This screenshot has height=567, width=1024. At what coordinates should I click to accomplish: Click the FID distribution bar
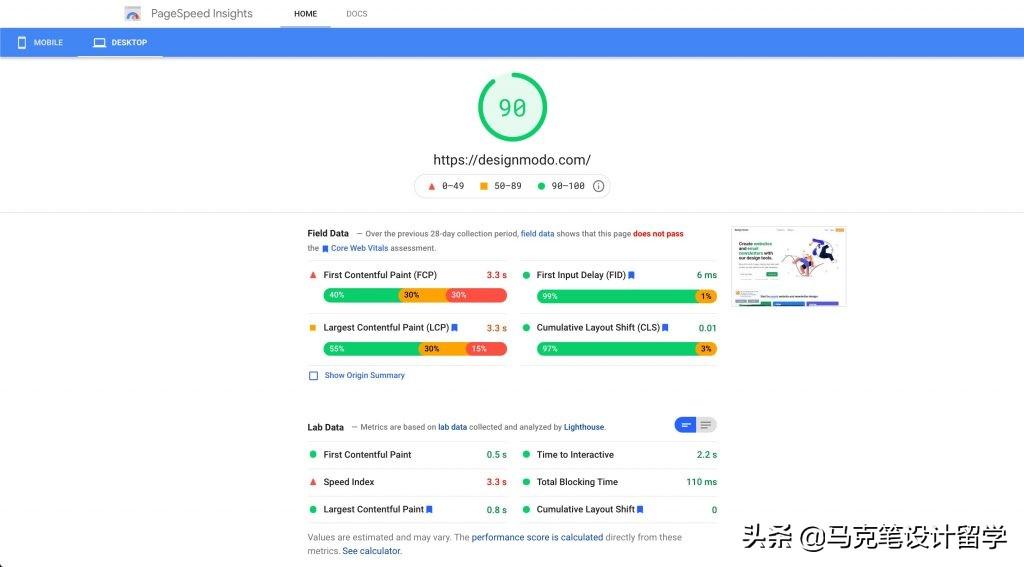pos(626,297)
